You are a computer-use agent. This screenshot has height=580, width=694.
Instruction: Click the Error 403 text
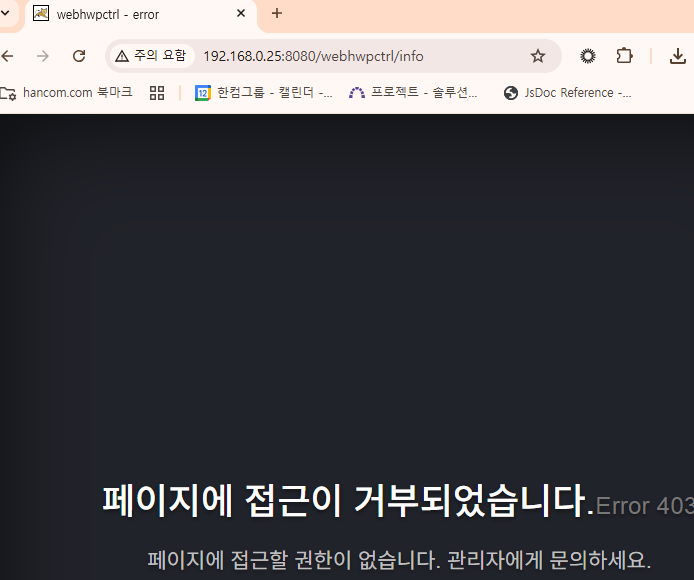coord(645,506)
